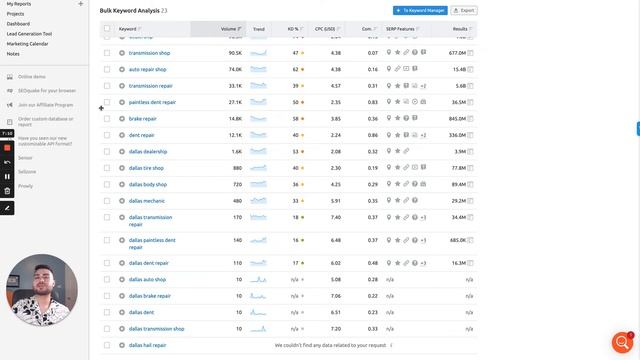Image resolution: width=640 pixels, height=360 pixels.
Task: Click the webcam video bubble
Action: (42, 290)
